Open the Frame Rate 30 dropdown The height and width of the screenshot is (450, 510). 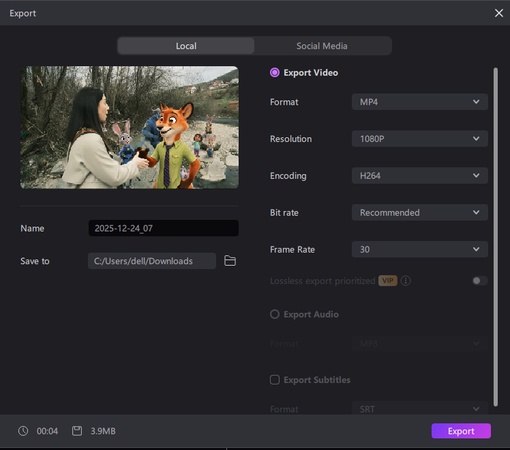coord(420,249)
